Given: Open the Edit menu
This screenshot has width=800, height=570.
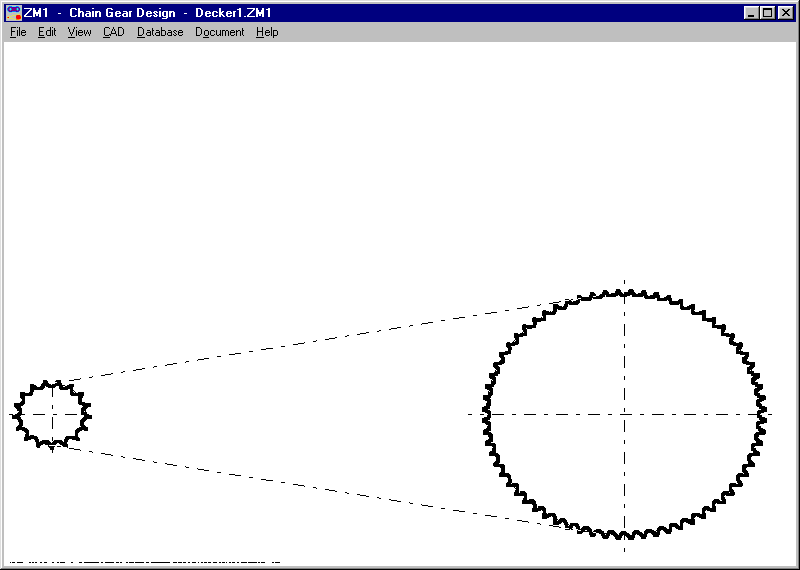Looking at the screenshot, I should click(47, 32).
